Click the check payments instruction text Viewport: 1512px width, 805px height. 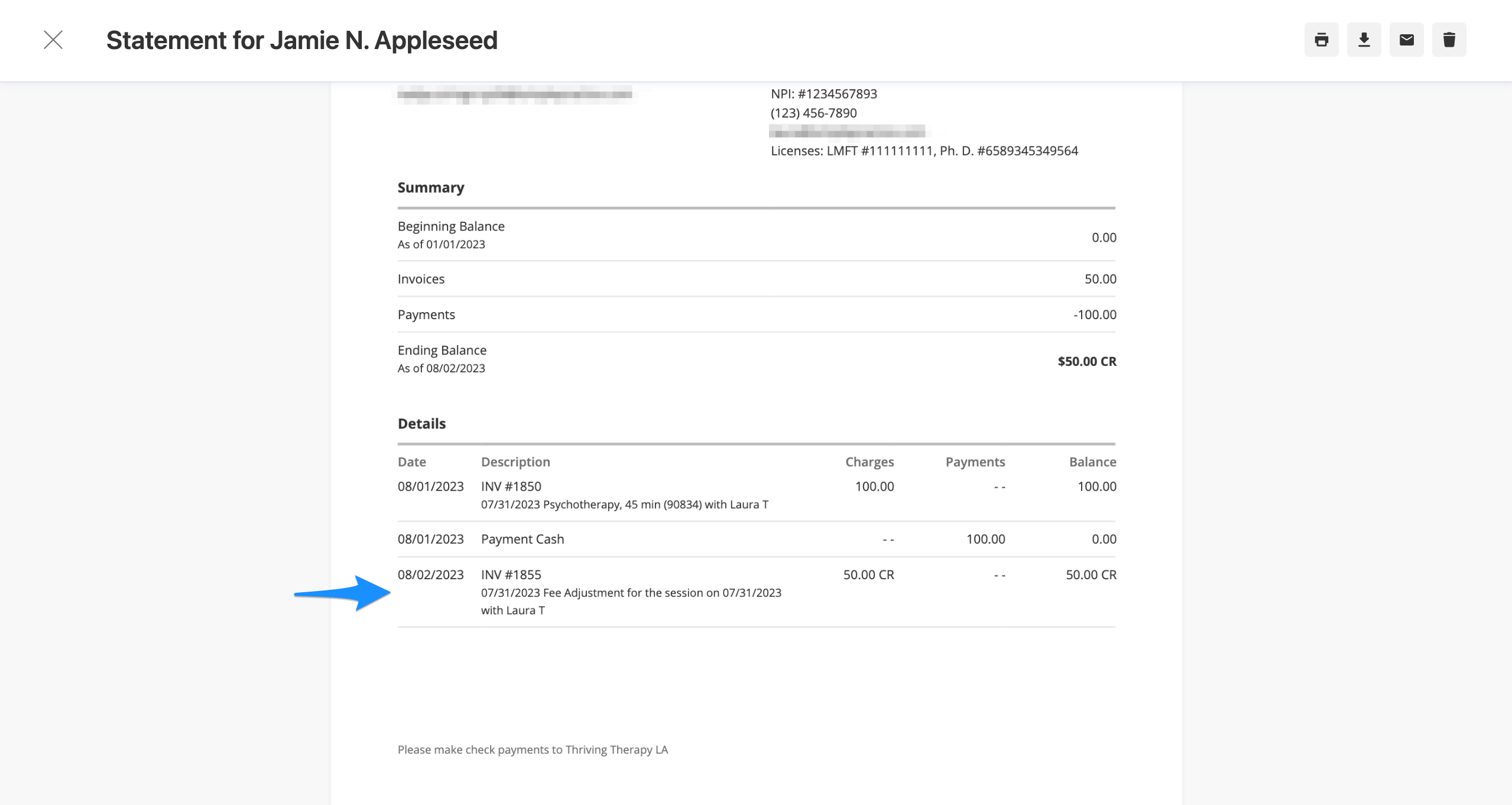tap(533, 749)
